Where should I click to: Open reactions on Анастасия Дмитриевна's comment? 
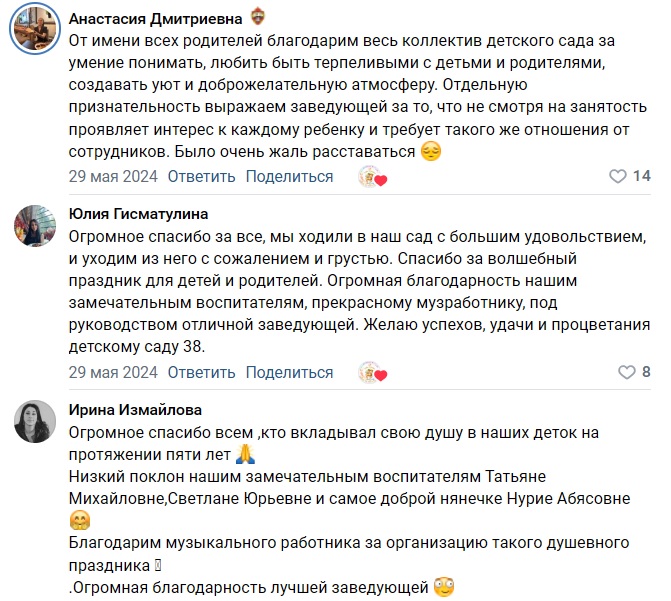pos(373,177)
